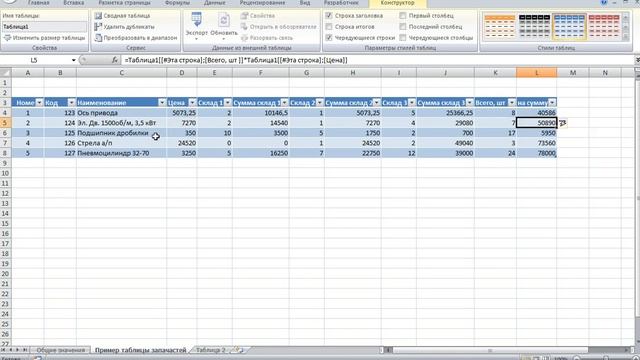640x360 pixels.
Task: Open the Склад 2 column filter dropdown
Action: 320,102
